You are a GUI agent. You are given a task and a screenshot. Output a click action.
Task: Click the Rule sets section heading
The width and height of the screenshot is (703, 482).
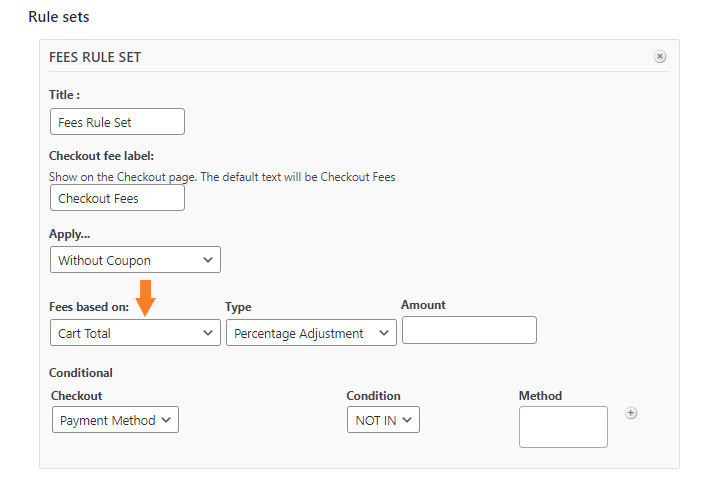(x=59, y=17)
